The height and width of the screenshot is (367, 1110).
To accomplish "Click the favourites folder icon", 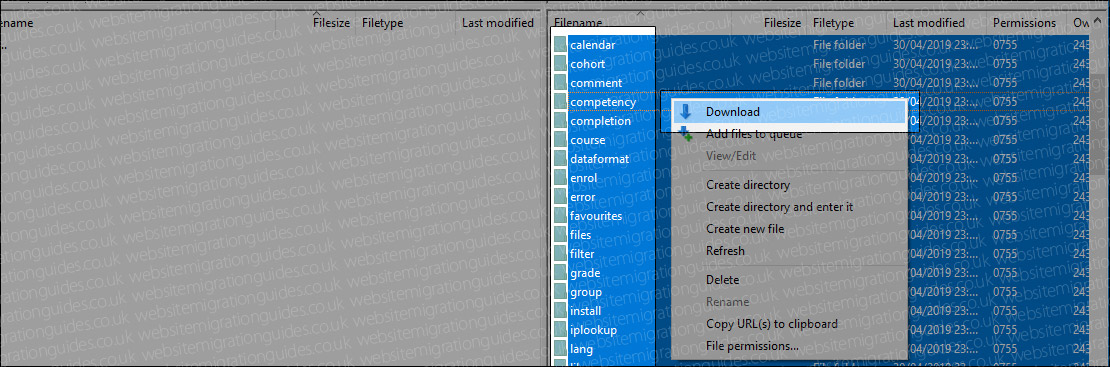I will click(x=561, y=216).
